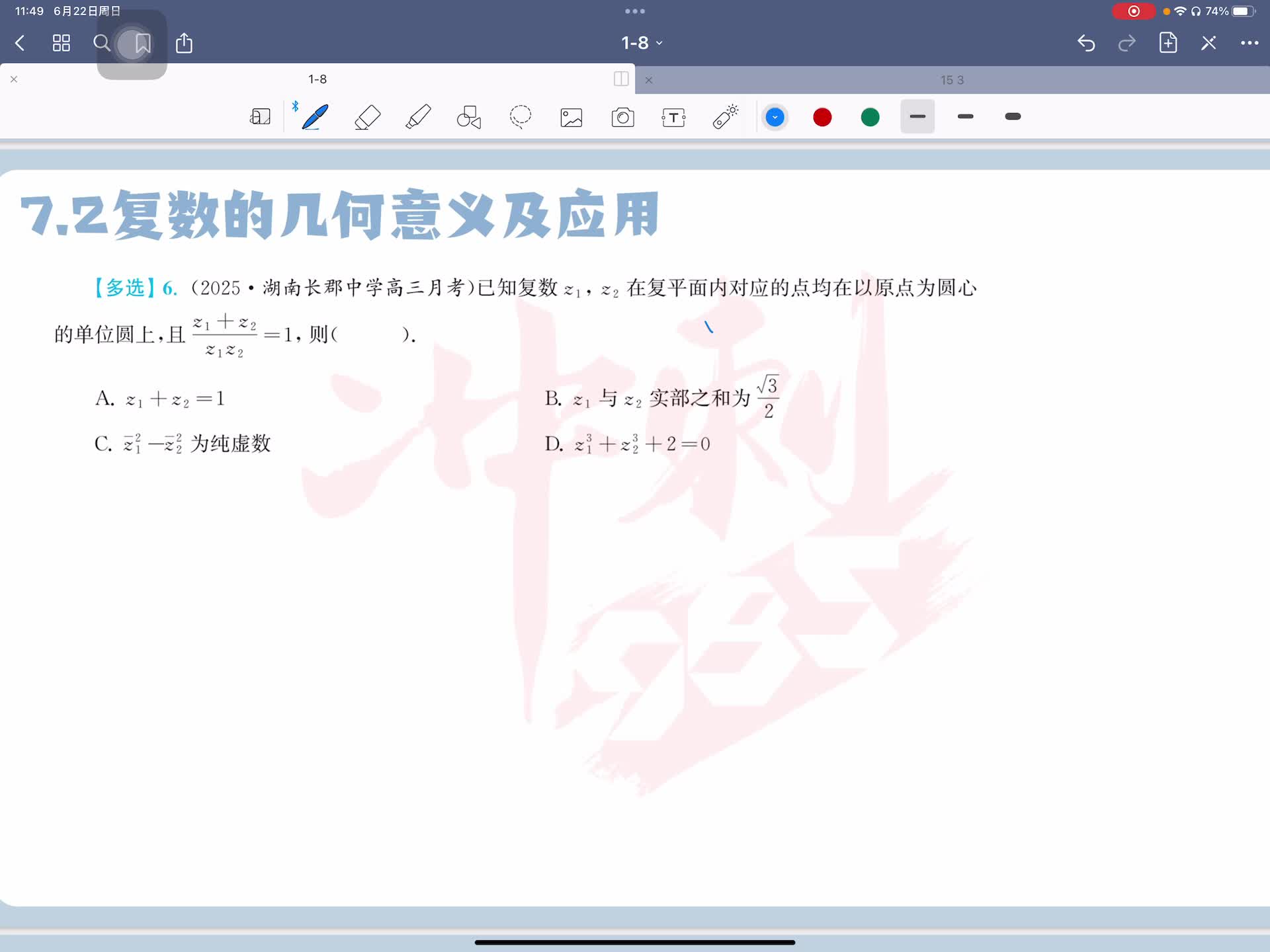Select the Pen tool
The width and height of the screenshot is (1270, 952).
pyautogui.click(x=315, y=117)
